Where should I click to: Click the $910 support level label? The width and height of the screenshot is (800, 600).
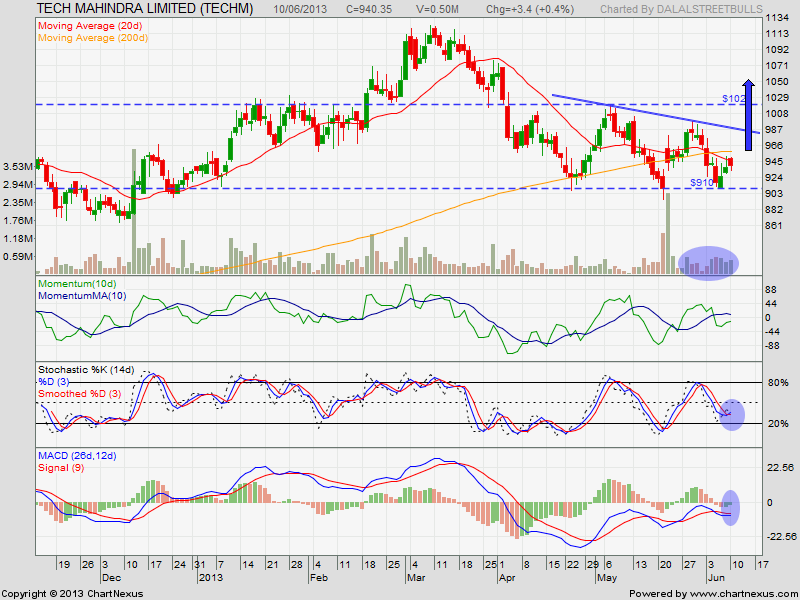click(702, 182)
